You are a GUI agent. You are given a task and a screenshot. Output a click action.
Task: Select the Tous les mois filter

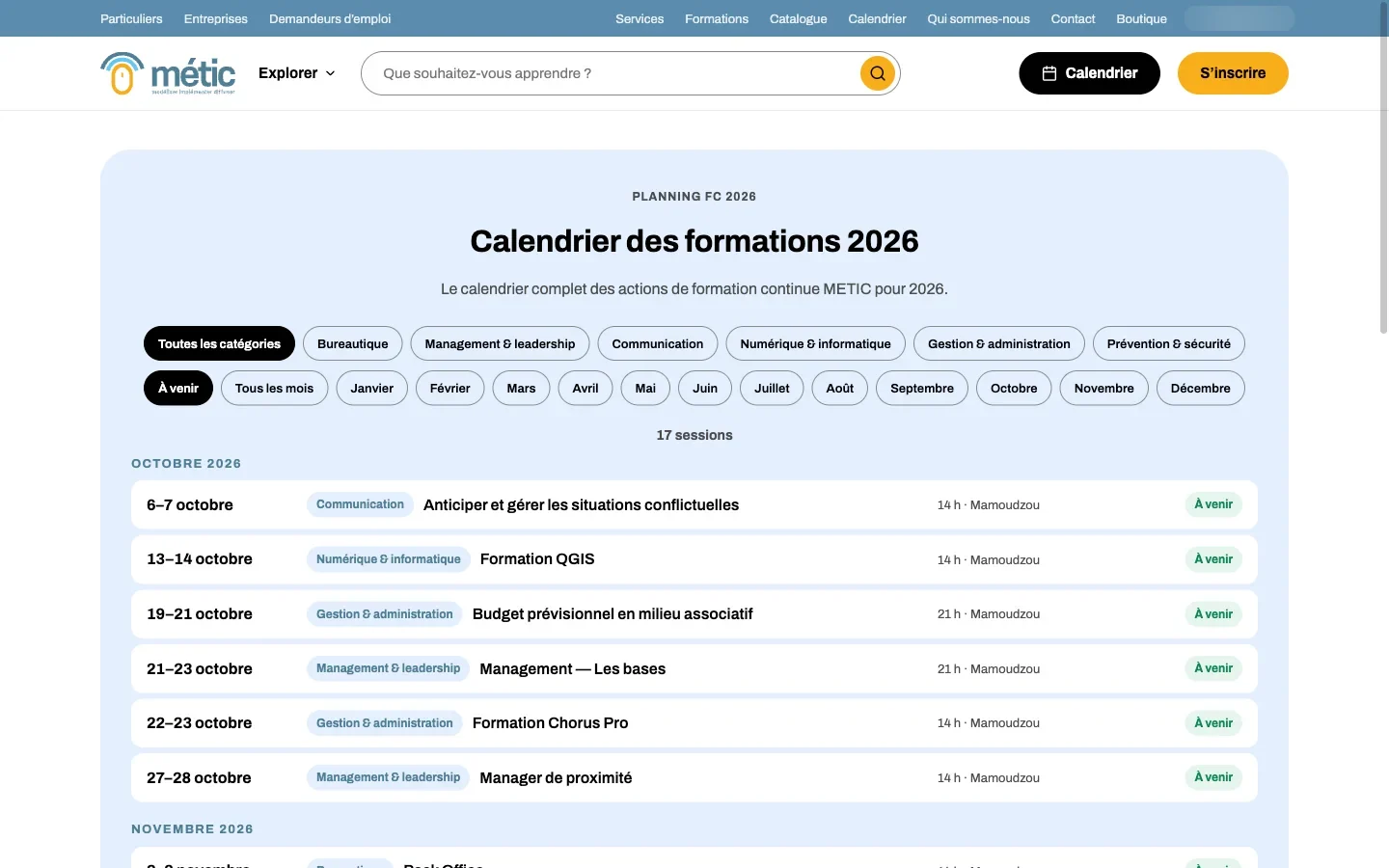pos(274,388)
